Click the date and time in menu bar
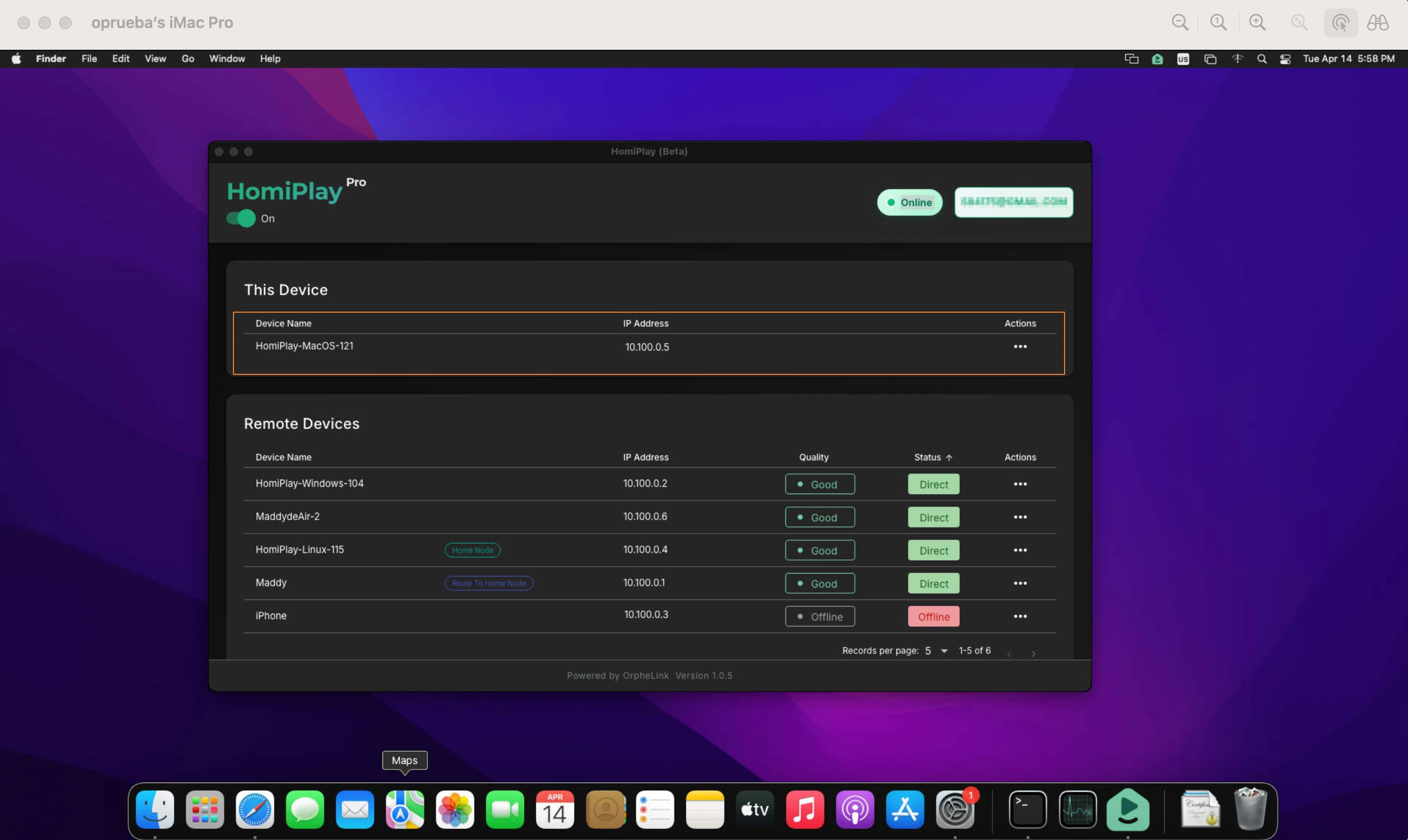The image size is (1408, 840). (1348, 59)
